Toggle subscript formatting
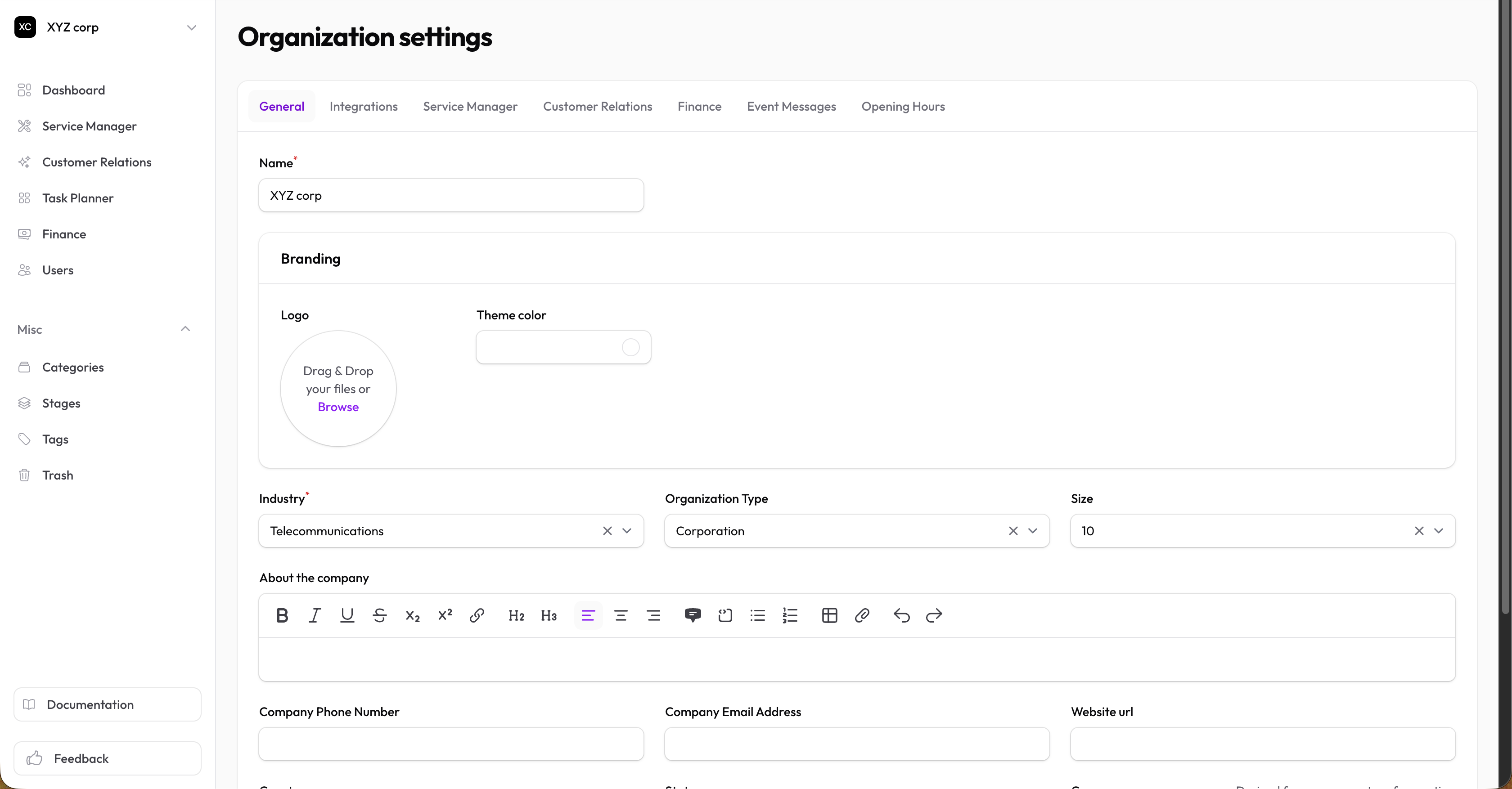This screenshot has width=1512, height=789. click(x=412, y=615)
